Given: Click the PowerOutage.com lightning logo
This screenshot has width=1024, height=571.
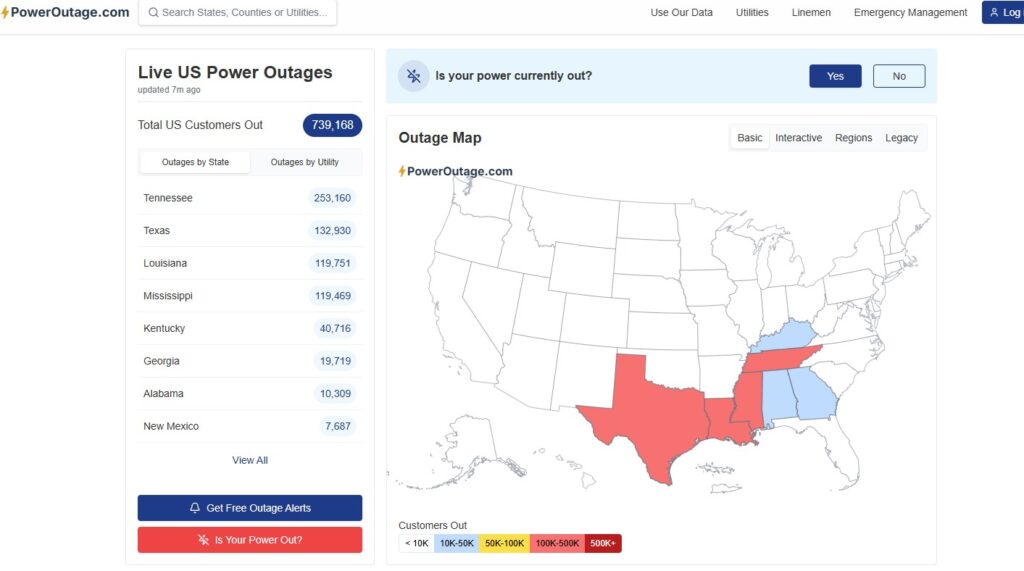Looking at the screenshot, I should pyautogui.click(x=5, y=12).
